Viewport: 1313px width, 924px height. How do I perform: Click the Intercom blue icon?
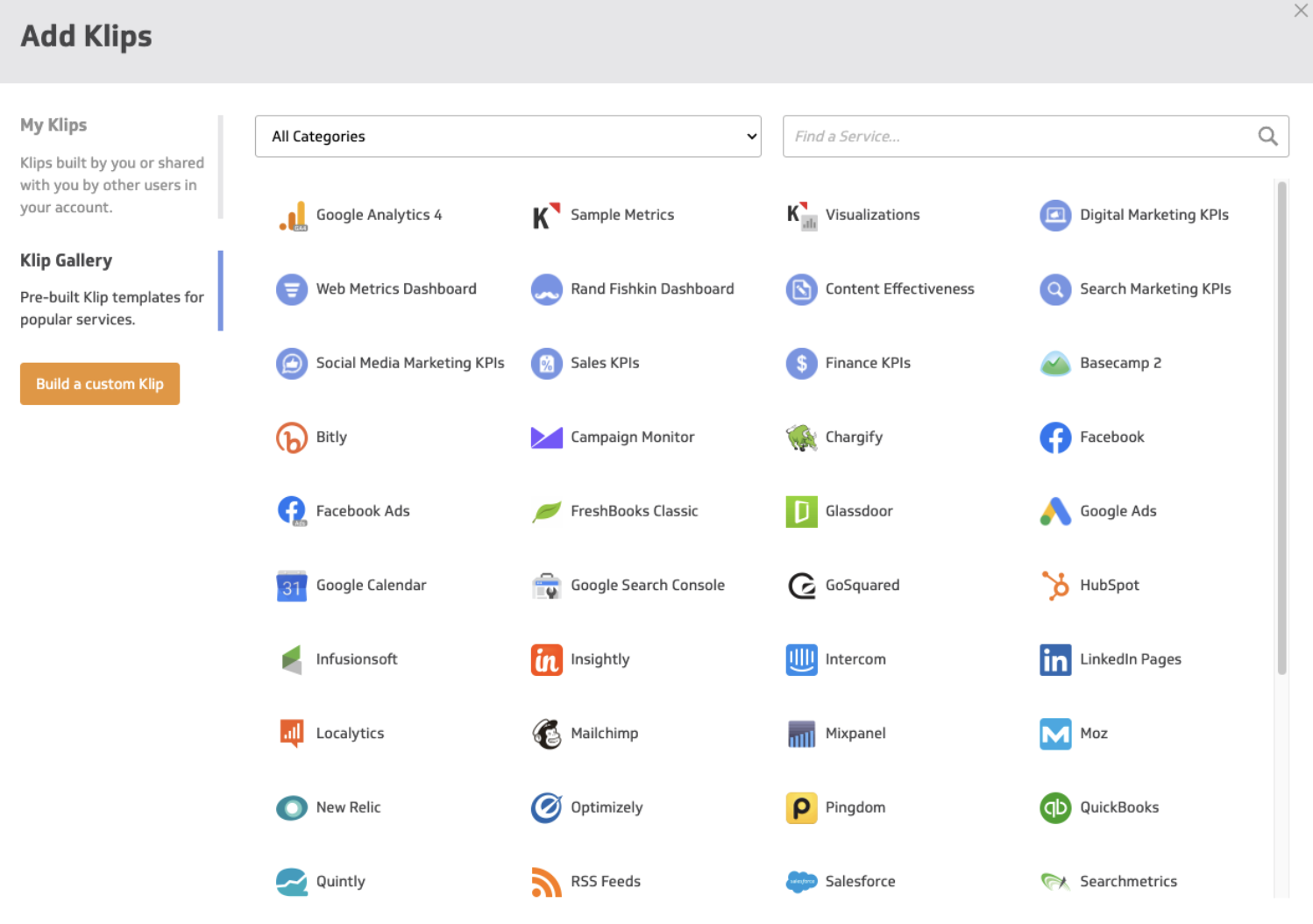(801, 659)
